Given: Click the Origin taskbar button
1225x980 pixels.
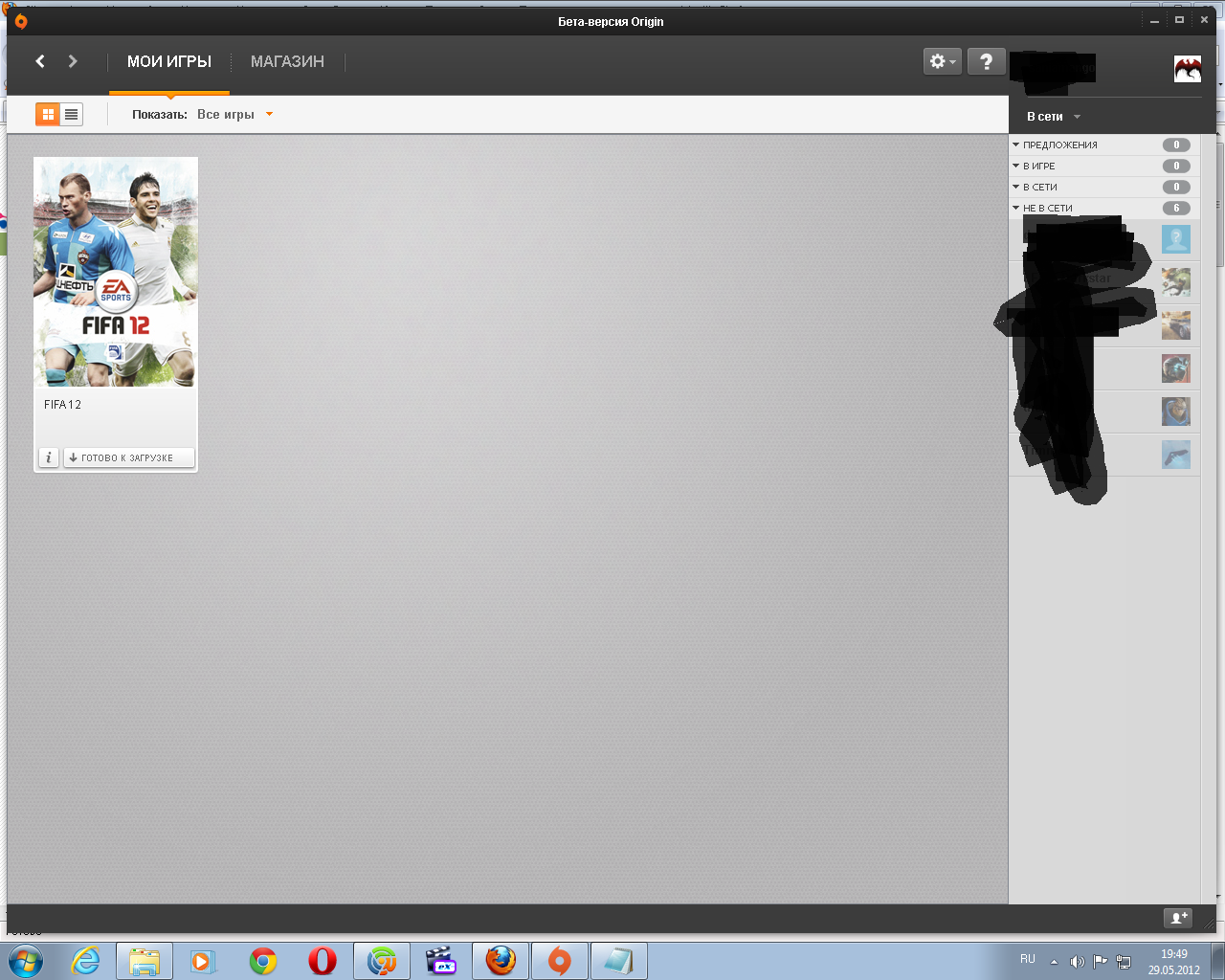Looking at the screenshot, I should (560, 961).
